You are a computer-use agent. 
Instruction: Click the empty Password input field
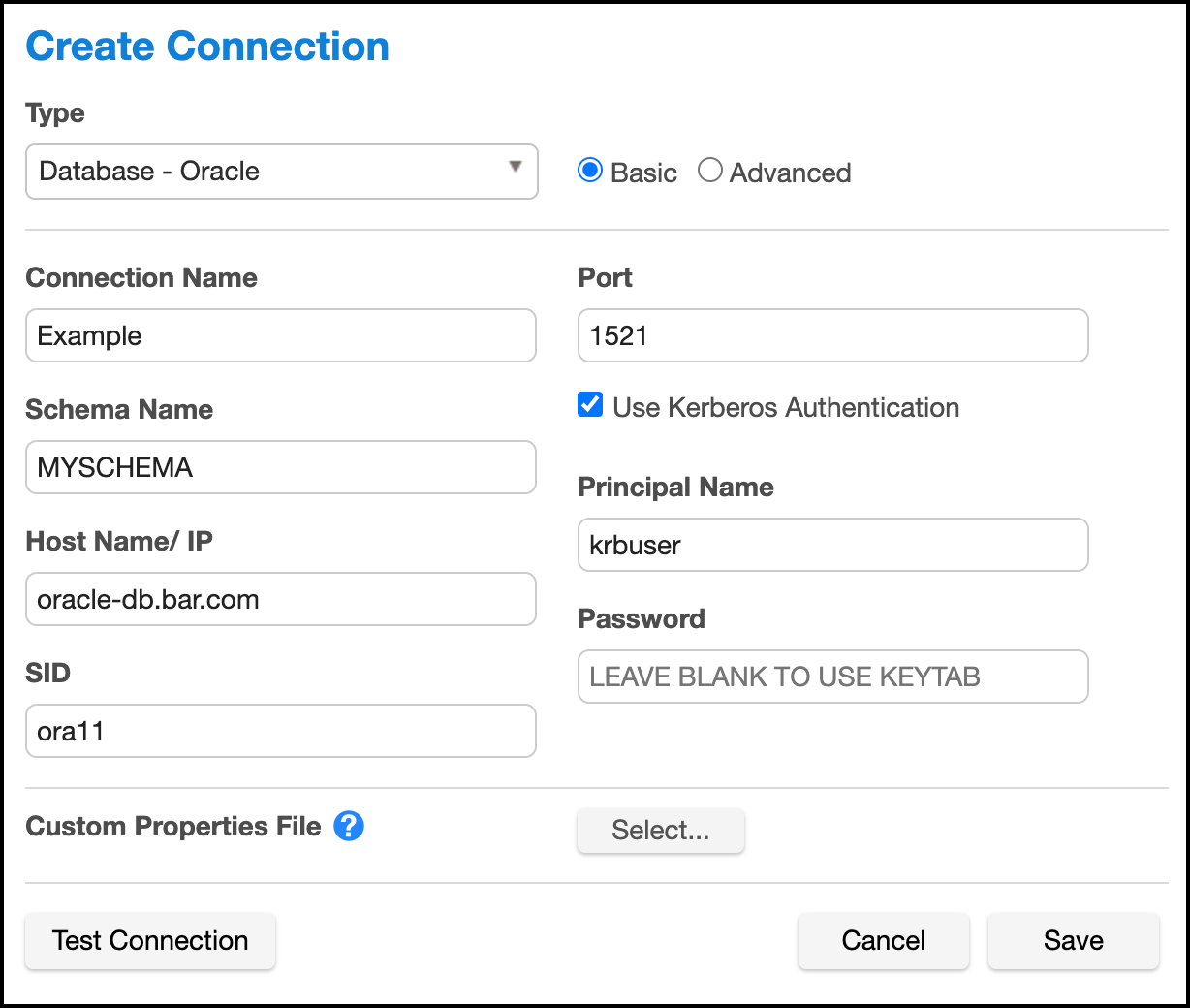point(832,677)
